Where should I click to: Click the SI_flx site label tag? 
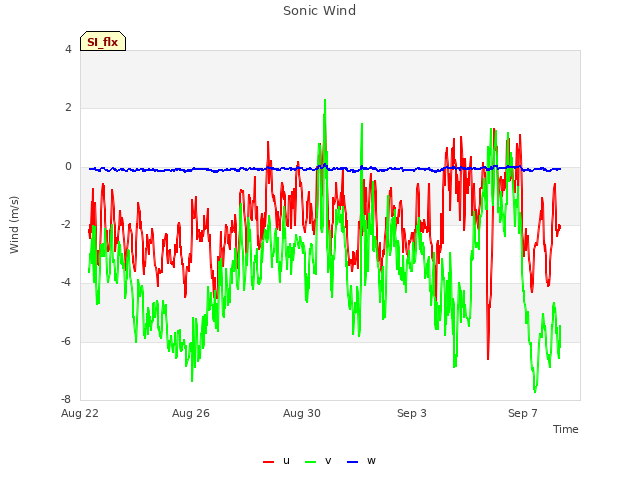pos(103,41)
